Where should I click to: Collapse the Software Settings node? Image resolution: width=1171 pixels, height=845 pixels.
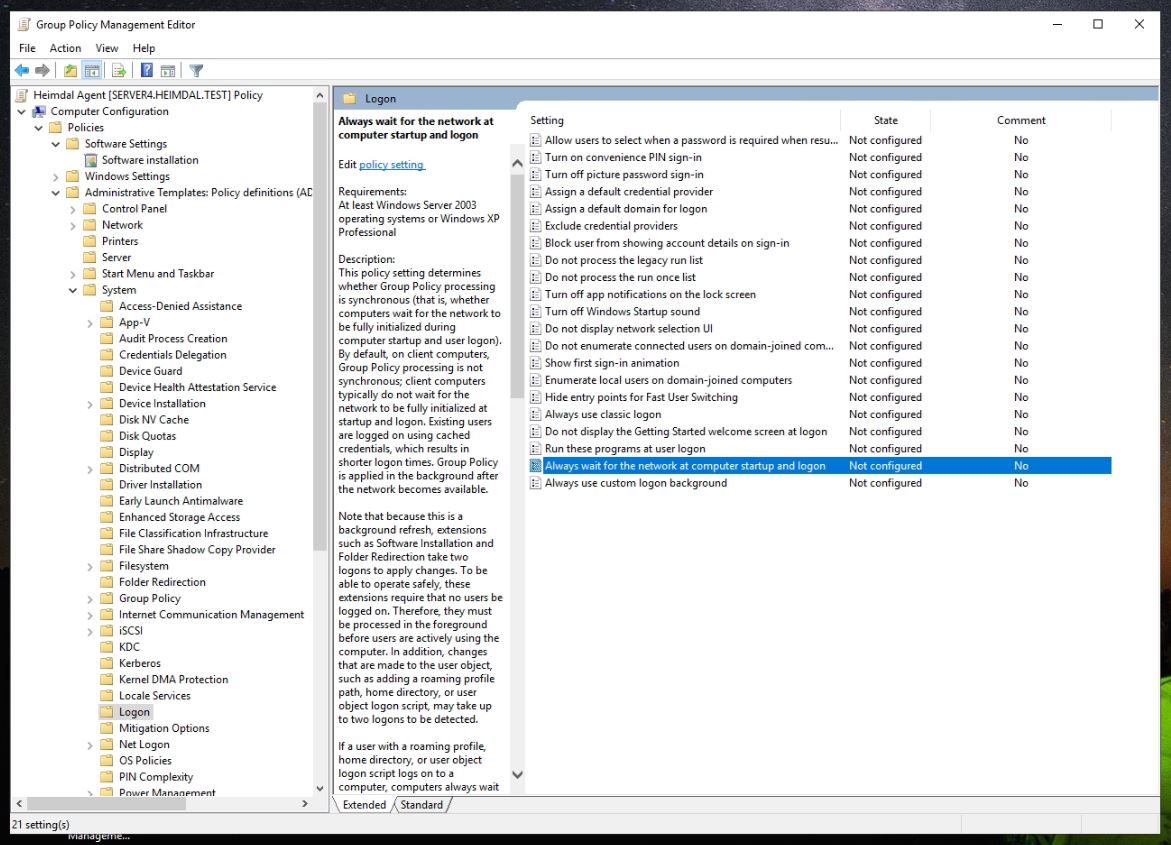pyautogui.click(x=56, y=144)
